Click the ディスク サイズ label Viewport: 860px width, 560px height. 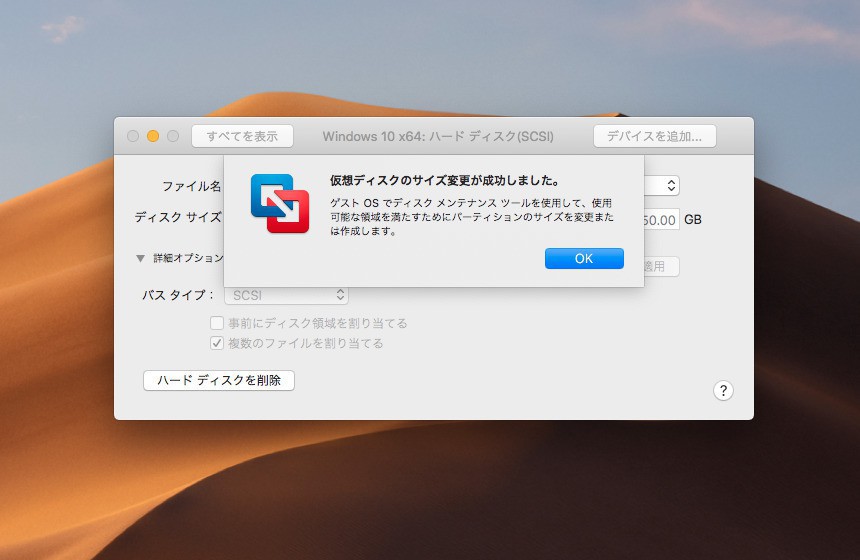click(x=178, y=217)
